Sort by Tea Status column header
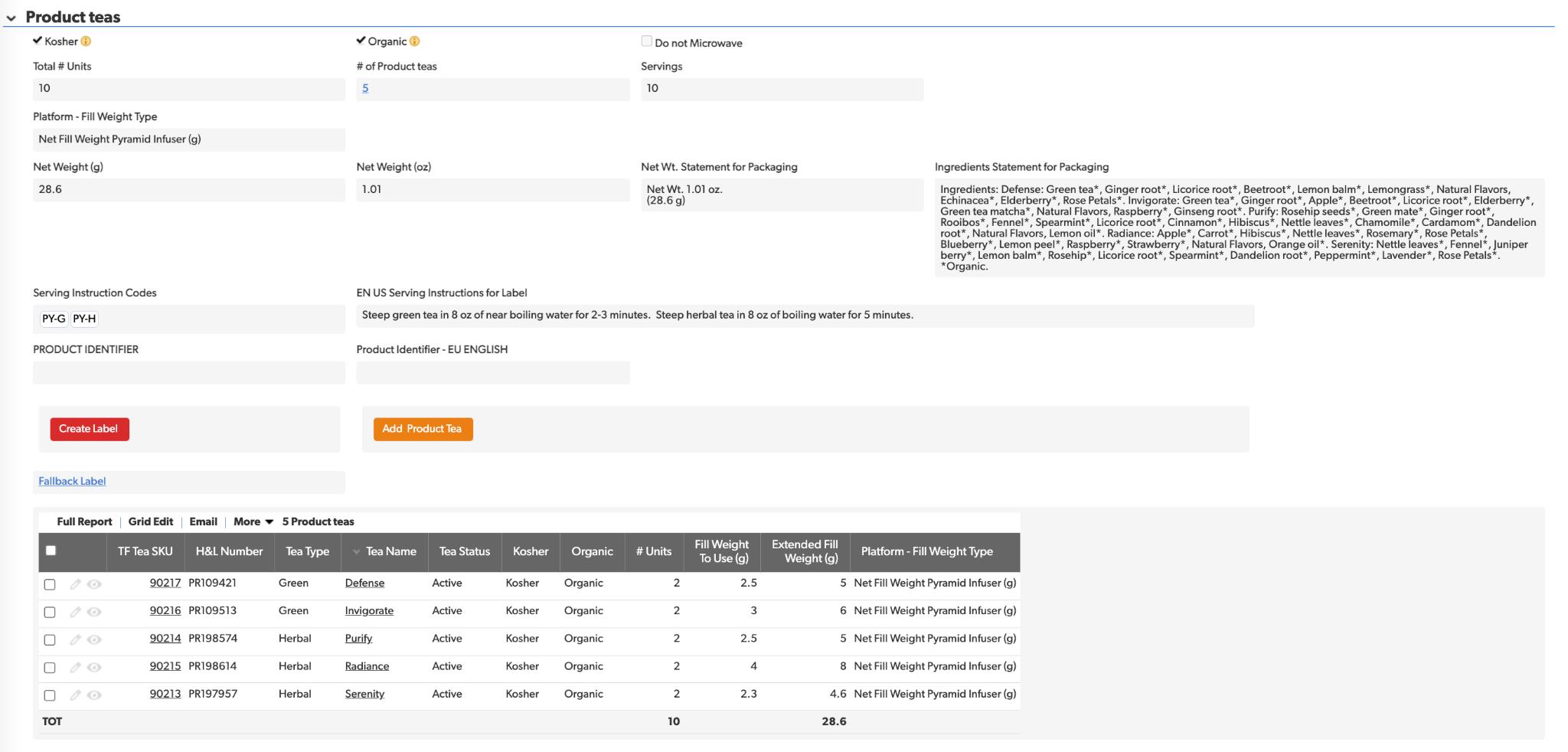 tap(464, 551)
